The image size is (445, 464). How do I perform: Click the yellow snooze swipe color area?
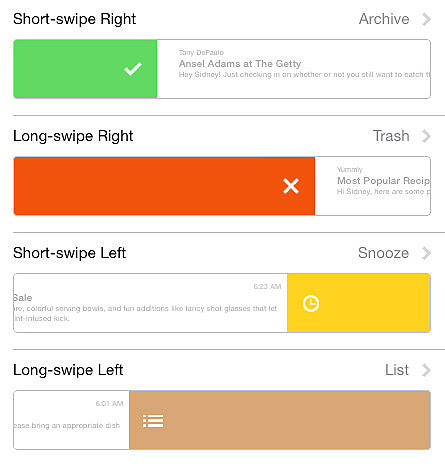pyautogui.click(x=359, y=303)
